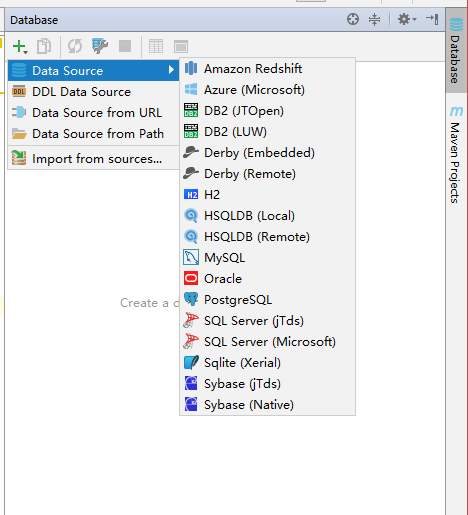The width and height of the screenshot is (468, 515).
Task: Click the Scroll from Editor target icon
Action: (x=353, y=19)
